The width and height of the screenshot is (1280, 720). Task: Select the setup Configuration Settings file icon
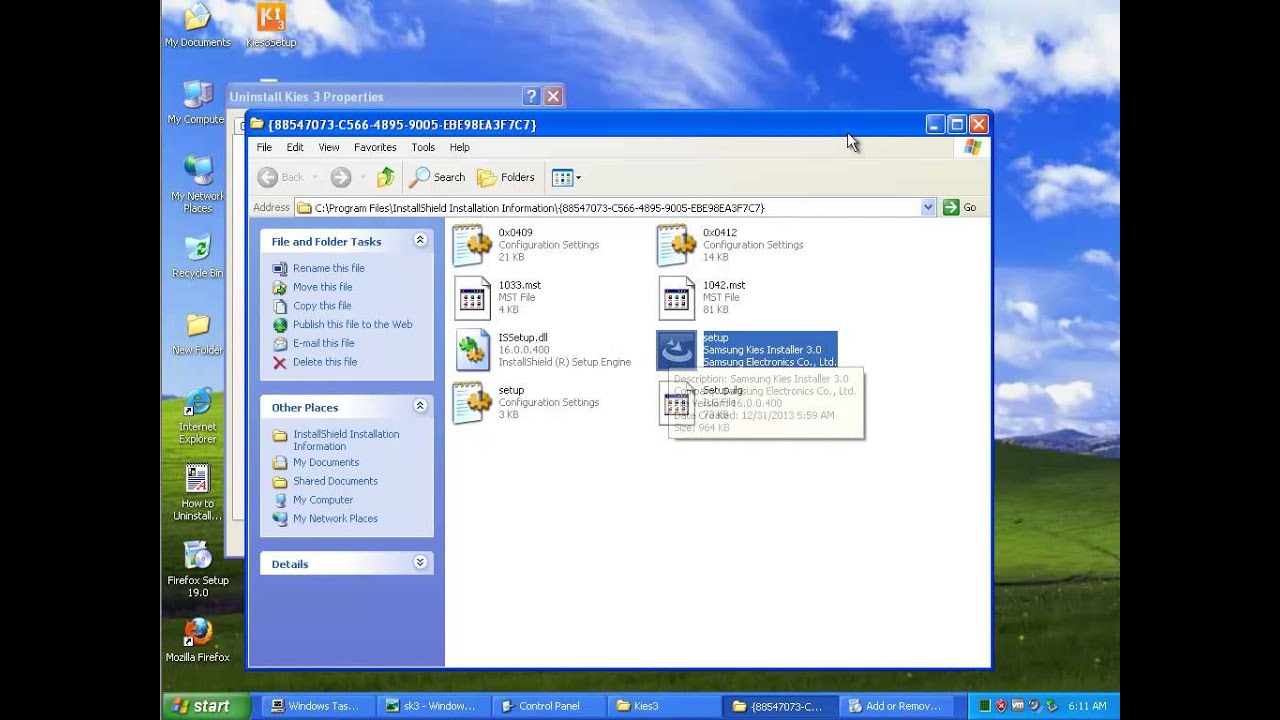coord(473,402)
